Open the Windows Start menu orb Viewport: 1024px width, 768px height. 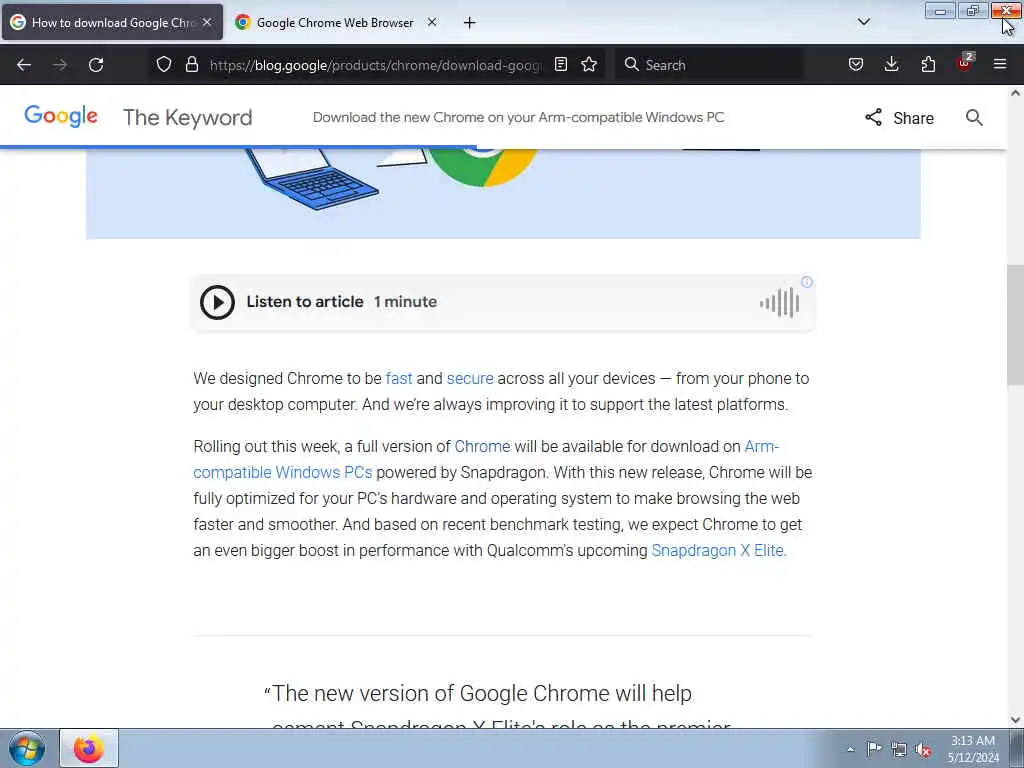27,748
